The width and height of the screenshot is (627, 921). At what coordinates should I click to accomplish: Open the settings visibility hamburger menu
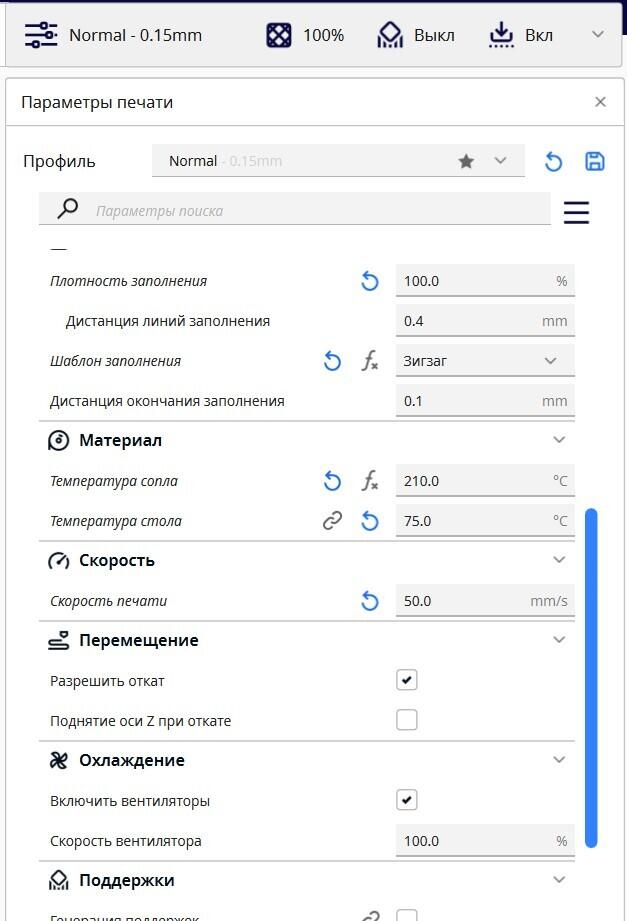coord(576,212)
